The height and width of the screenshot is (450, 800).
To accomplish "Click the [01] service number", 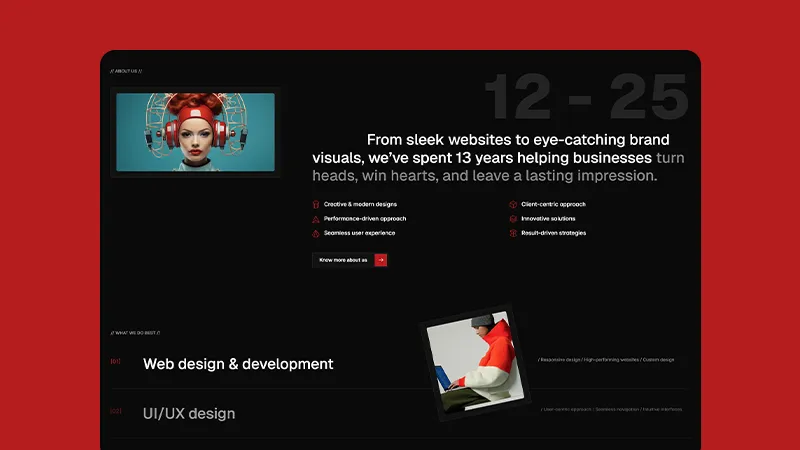I will click(x=115, y=361).
